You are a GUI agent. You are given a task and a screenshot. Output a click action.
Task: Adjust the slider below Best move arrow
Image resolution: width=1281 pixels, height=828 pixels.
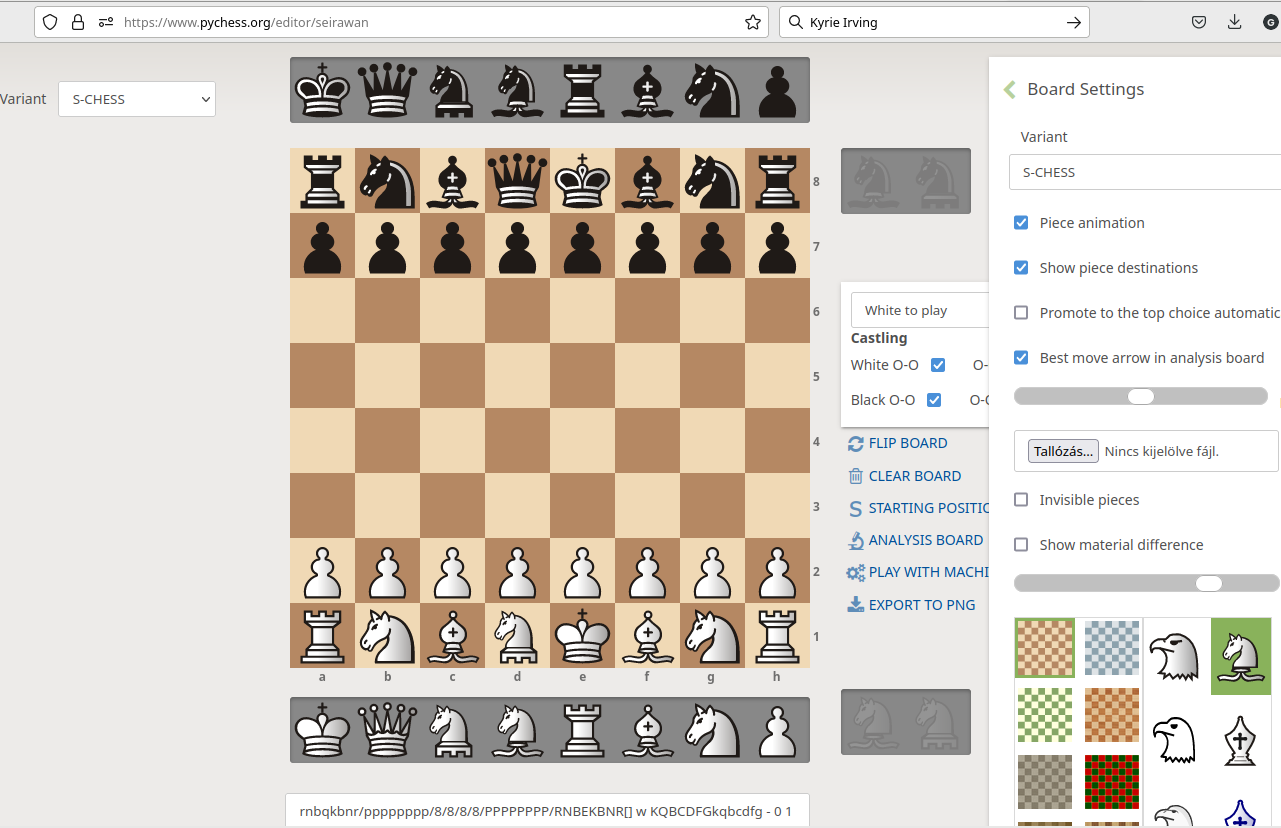coord(1141,396)
